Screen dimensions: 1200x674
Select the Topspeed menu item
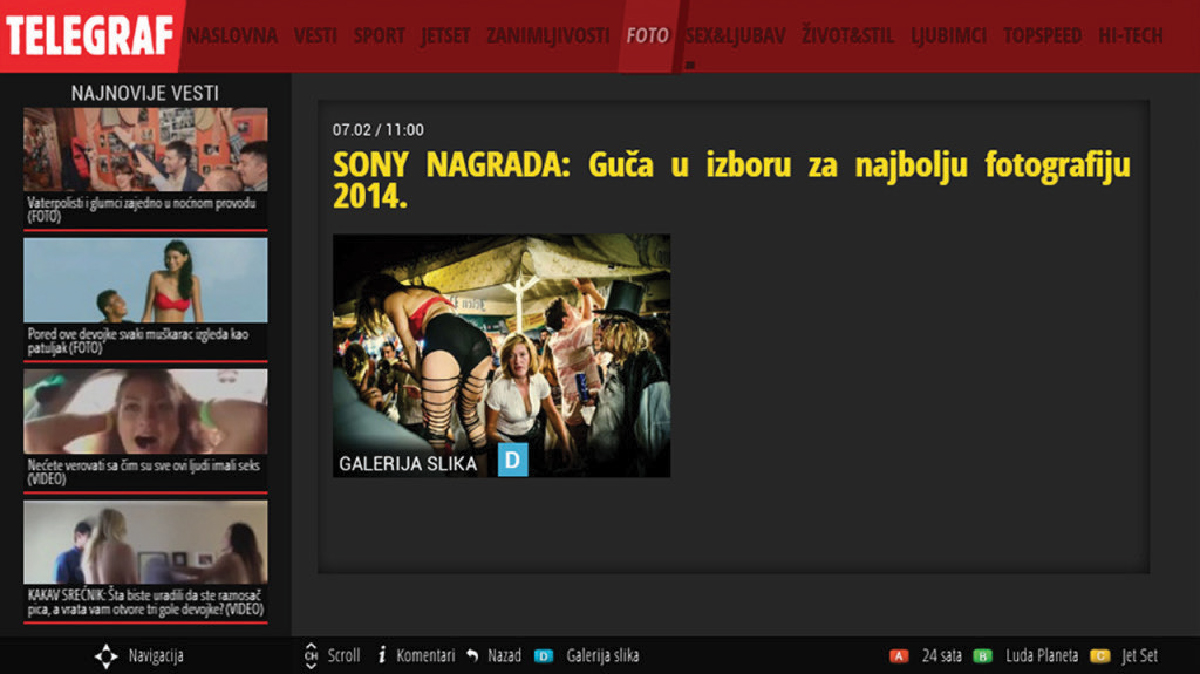1042,36
